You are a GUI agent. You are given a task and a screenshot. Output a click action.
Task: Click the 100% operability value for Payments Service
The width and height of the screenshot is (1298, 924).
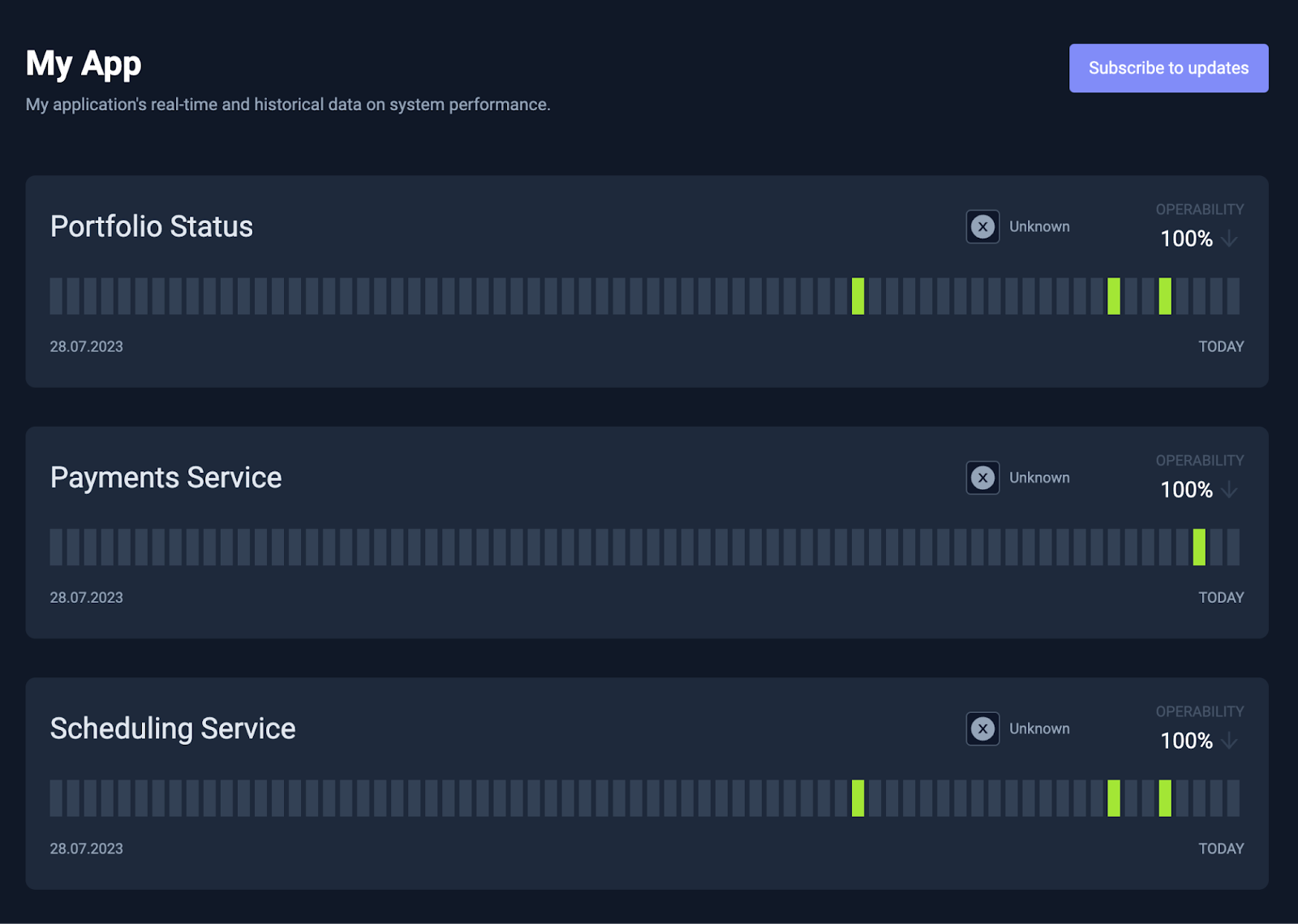click(x=1186, y=490)
